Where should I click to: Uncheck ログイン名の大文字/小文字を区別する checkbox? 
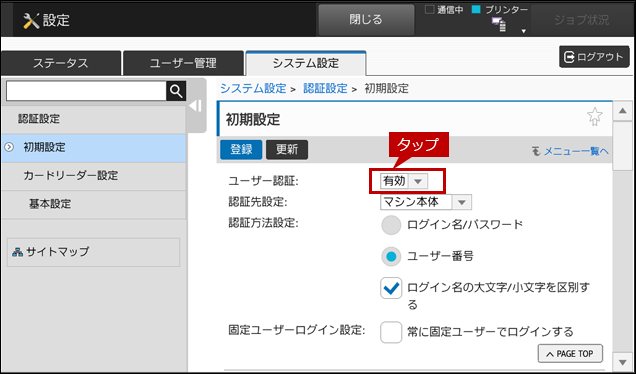pyautogui.click(x=391, y=288)
